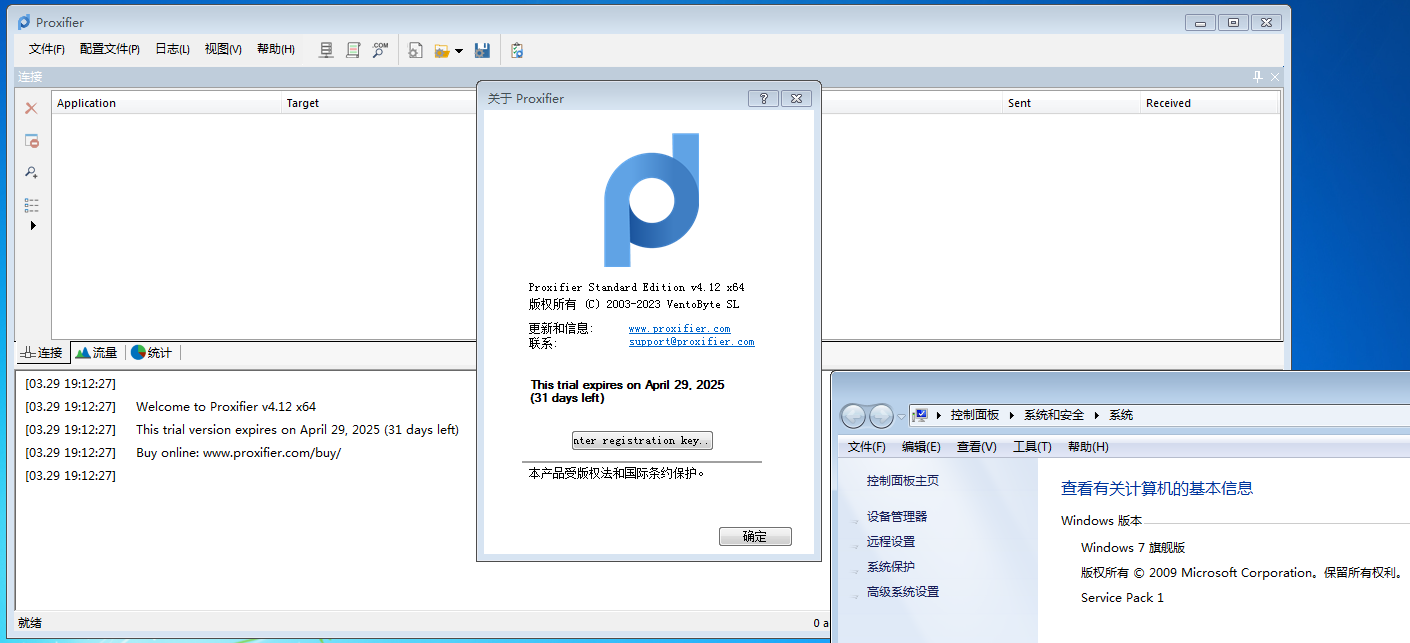This screenshot has height=643, width=1410.
Task: Open the 系统保护 link
Action: (x=891, y=567)
